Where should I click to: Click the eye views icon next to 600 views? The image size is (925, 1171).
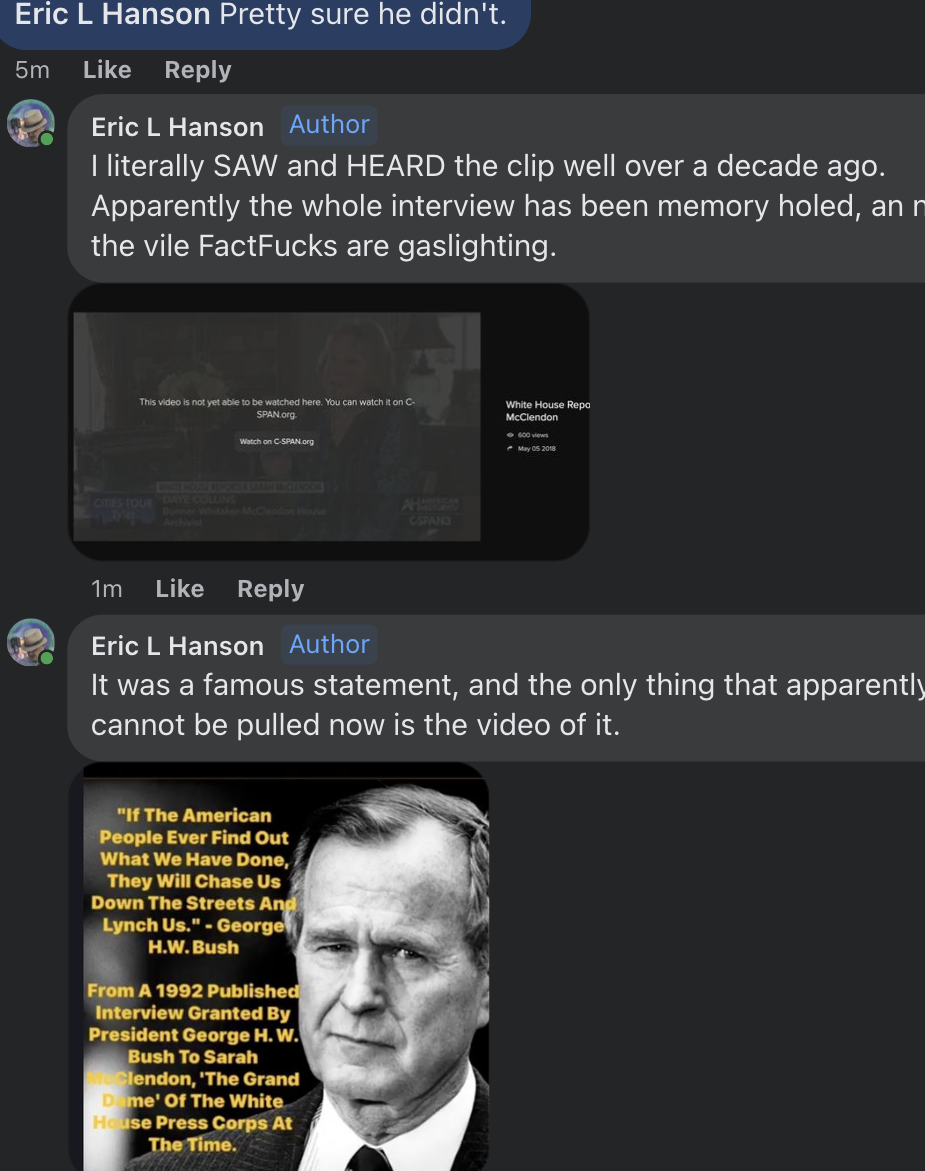[510, 435]
